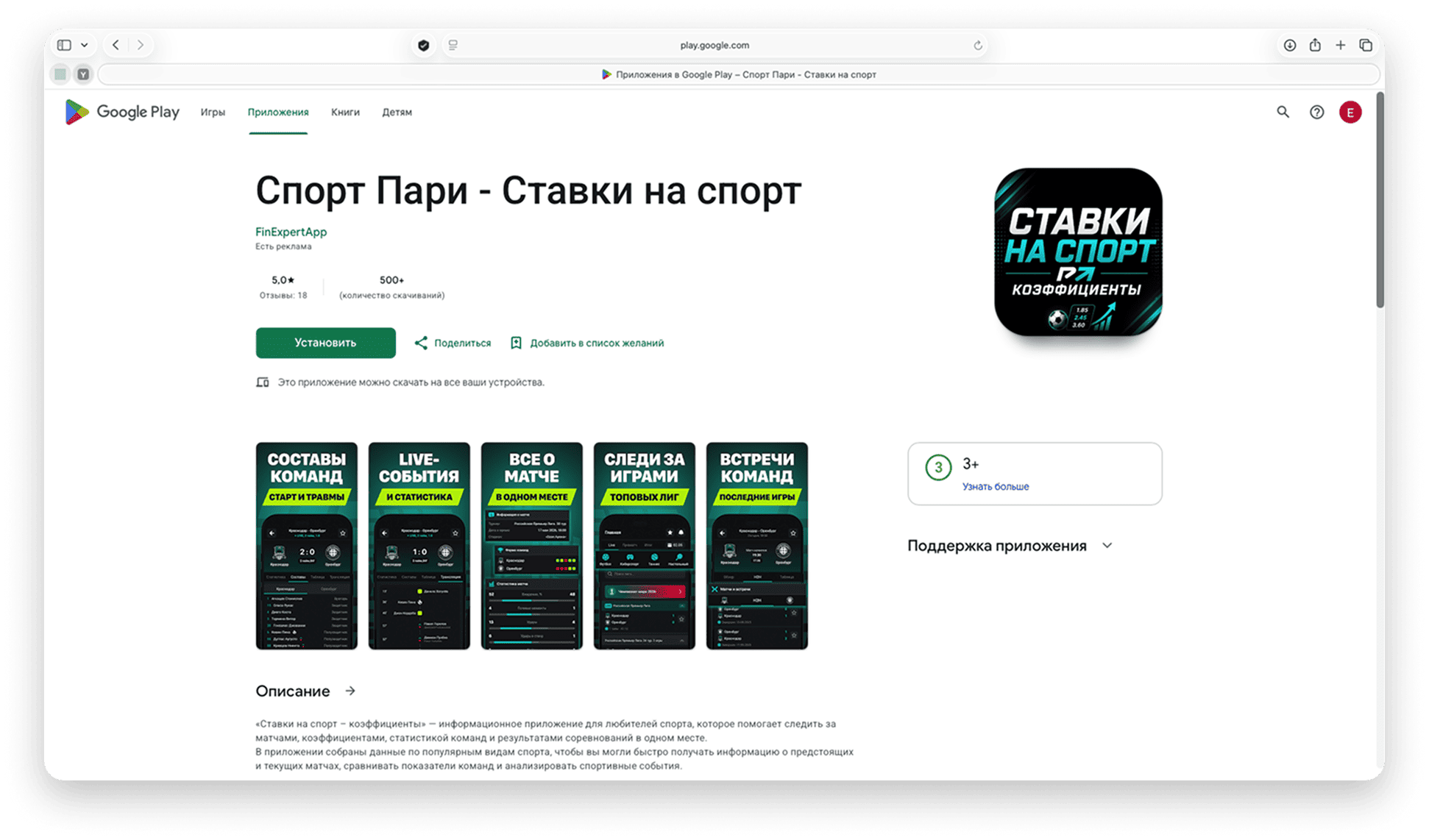The image size is (1429, 840).
Task: Open the account avatar menu
Action: point(1350,112)
